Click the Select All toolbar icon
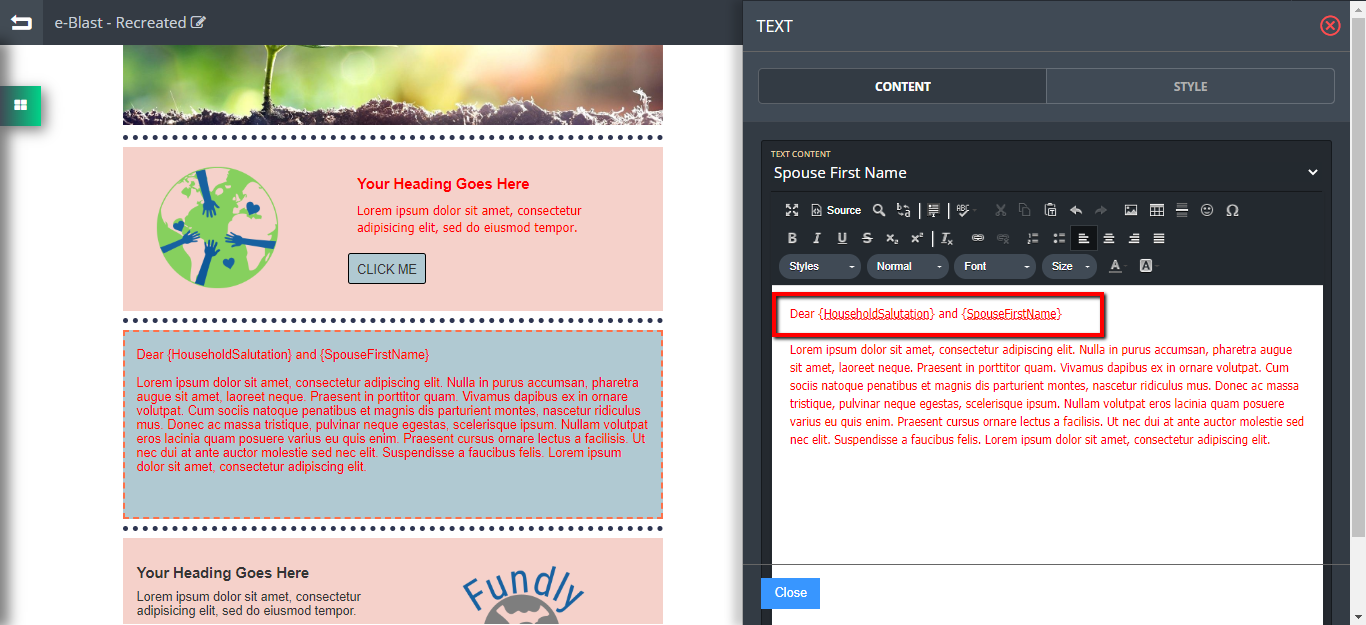 coord(933,210)
